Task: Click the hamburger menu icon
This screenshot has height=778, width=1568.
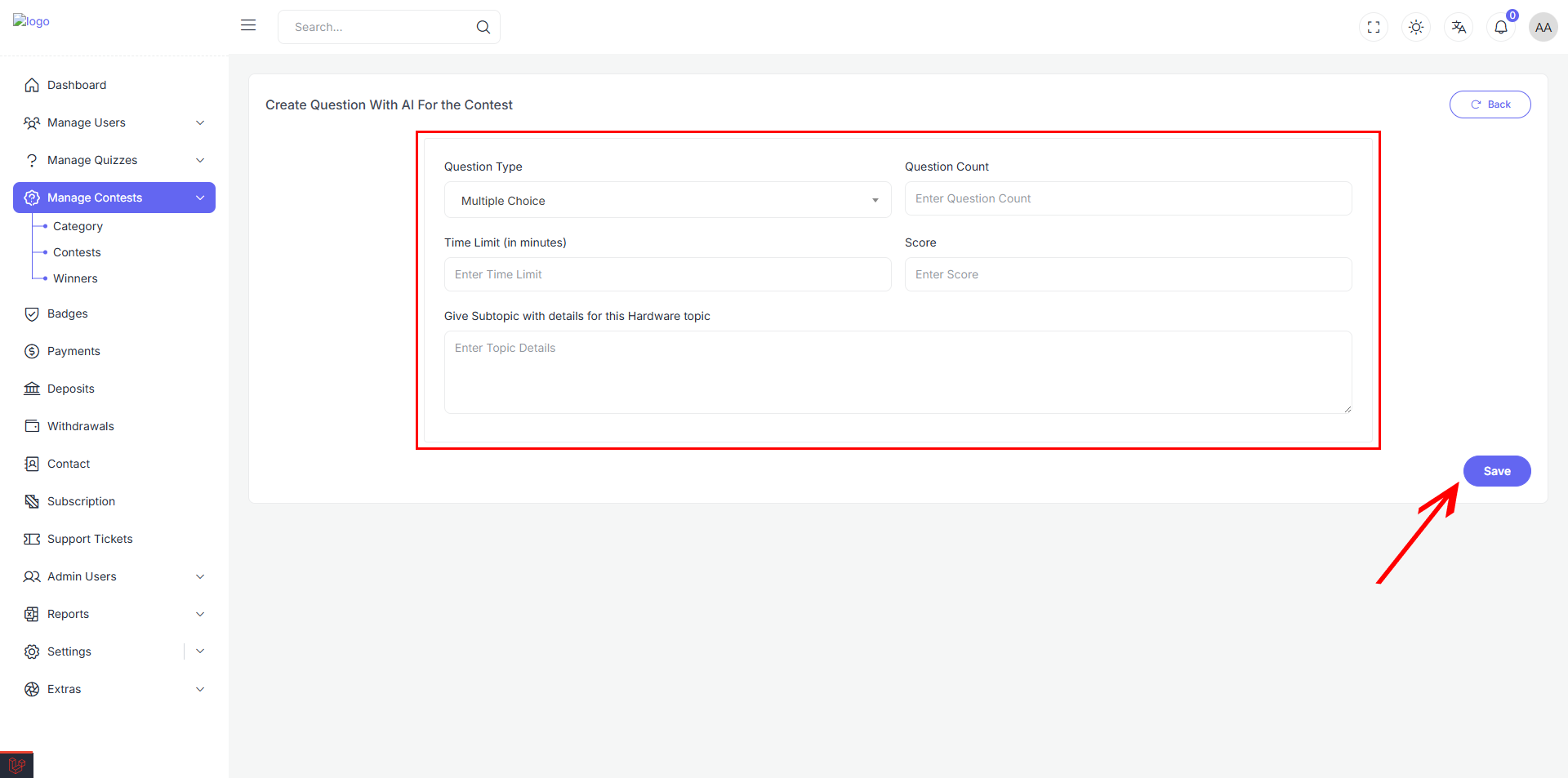Action: 248,25
